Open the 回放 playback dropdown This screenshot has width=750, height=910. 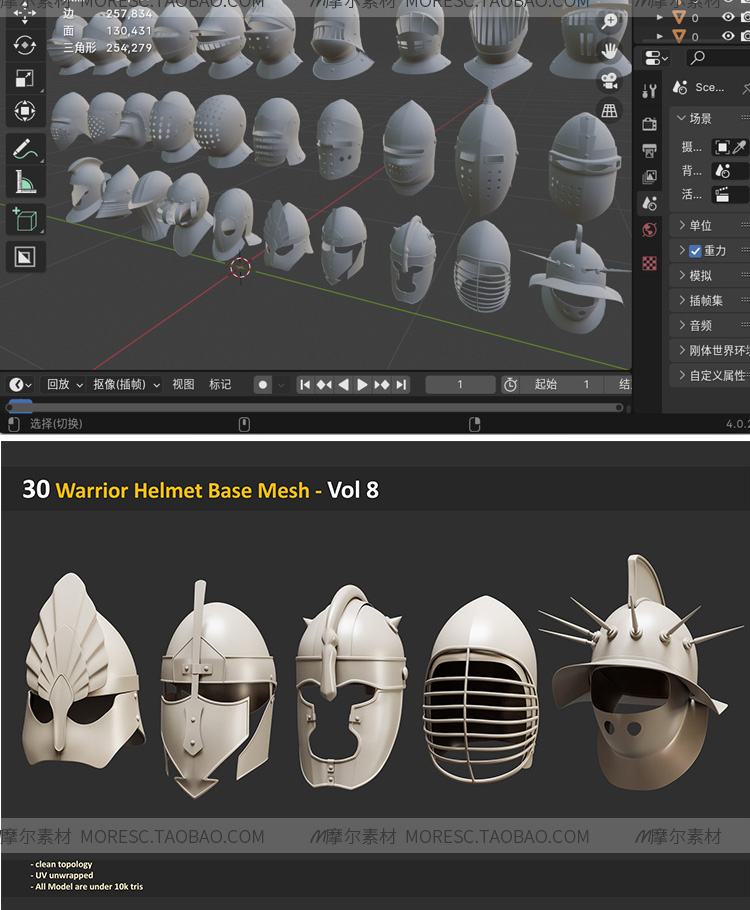pyautogui.click(x=64, y=384)
